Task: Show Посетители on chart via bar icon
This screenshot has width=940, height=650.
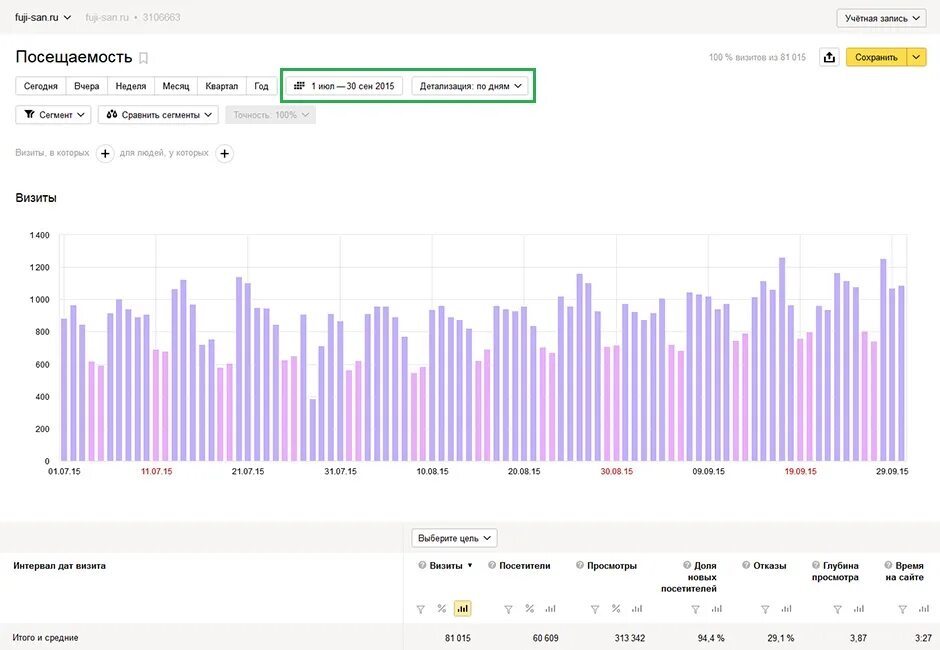Action: [550, 609]
